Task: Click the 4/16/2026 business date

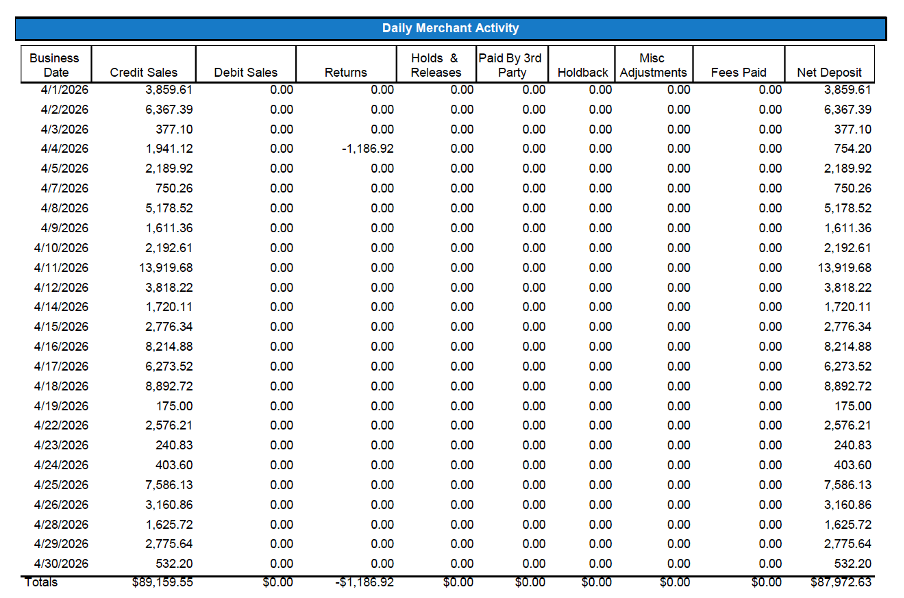Action: [61, 347]
